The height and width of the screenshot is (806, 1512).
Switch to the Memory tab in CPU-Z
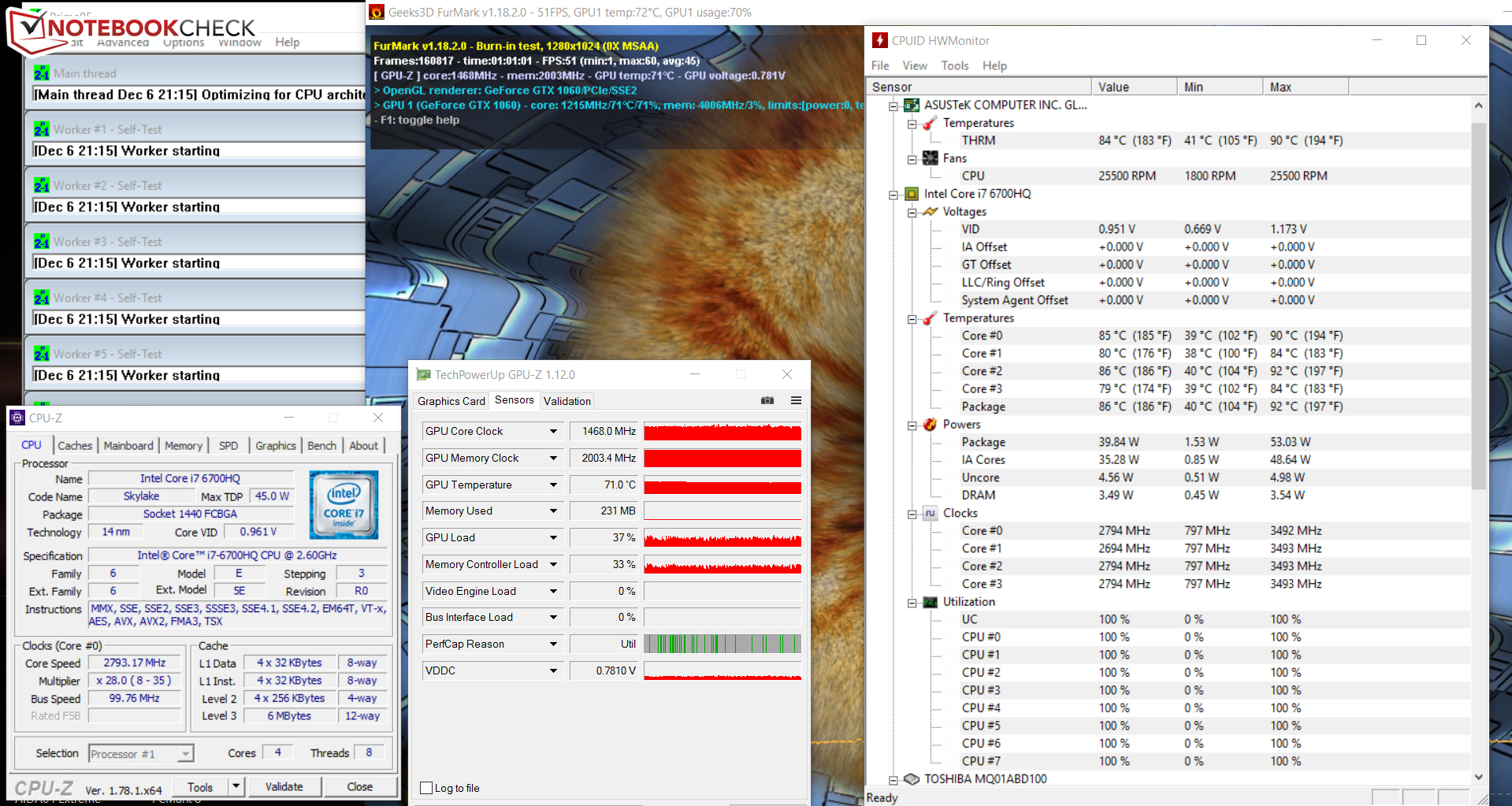coord(184,445)
